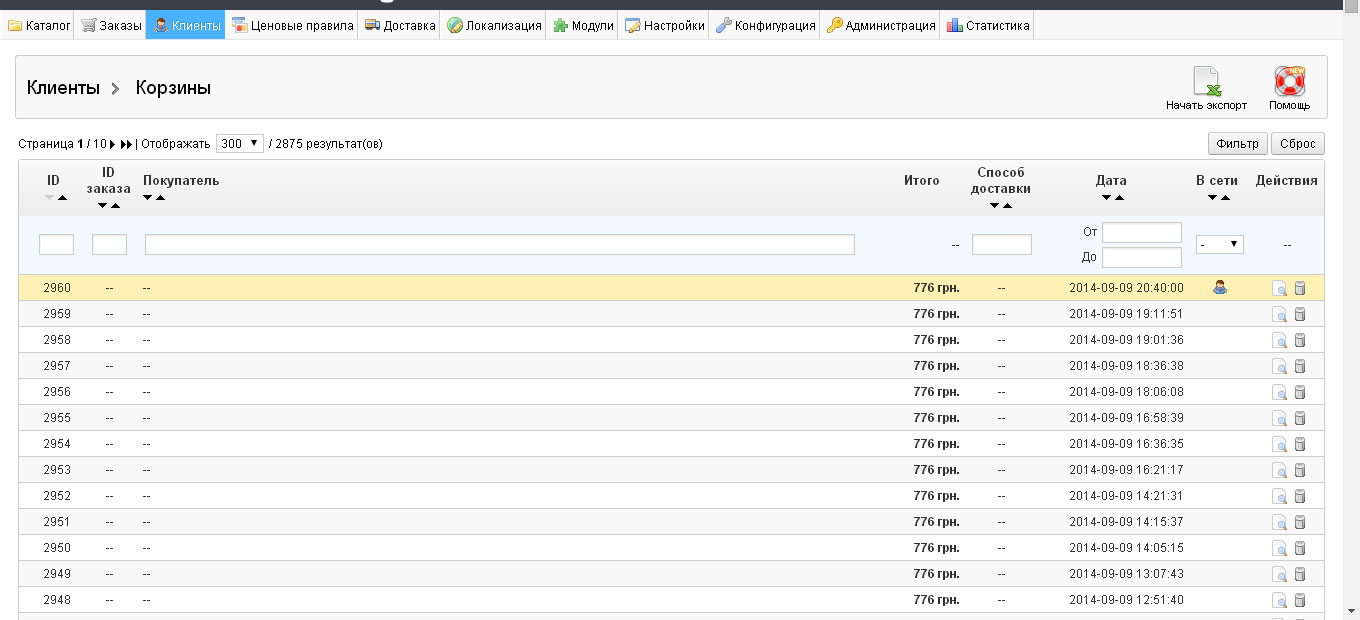Viewport: 1360px width, 620px height.
Task: Open the Администрация menu
Action: click(880, 26)
